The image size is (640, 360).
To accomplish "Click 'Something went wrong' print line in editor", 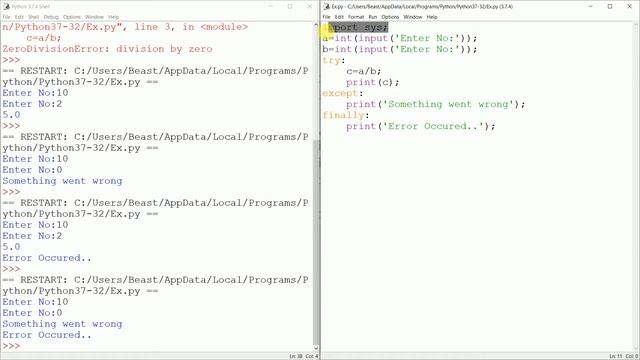I will click(x=436, y=104).
